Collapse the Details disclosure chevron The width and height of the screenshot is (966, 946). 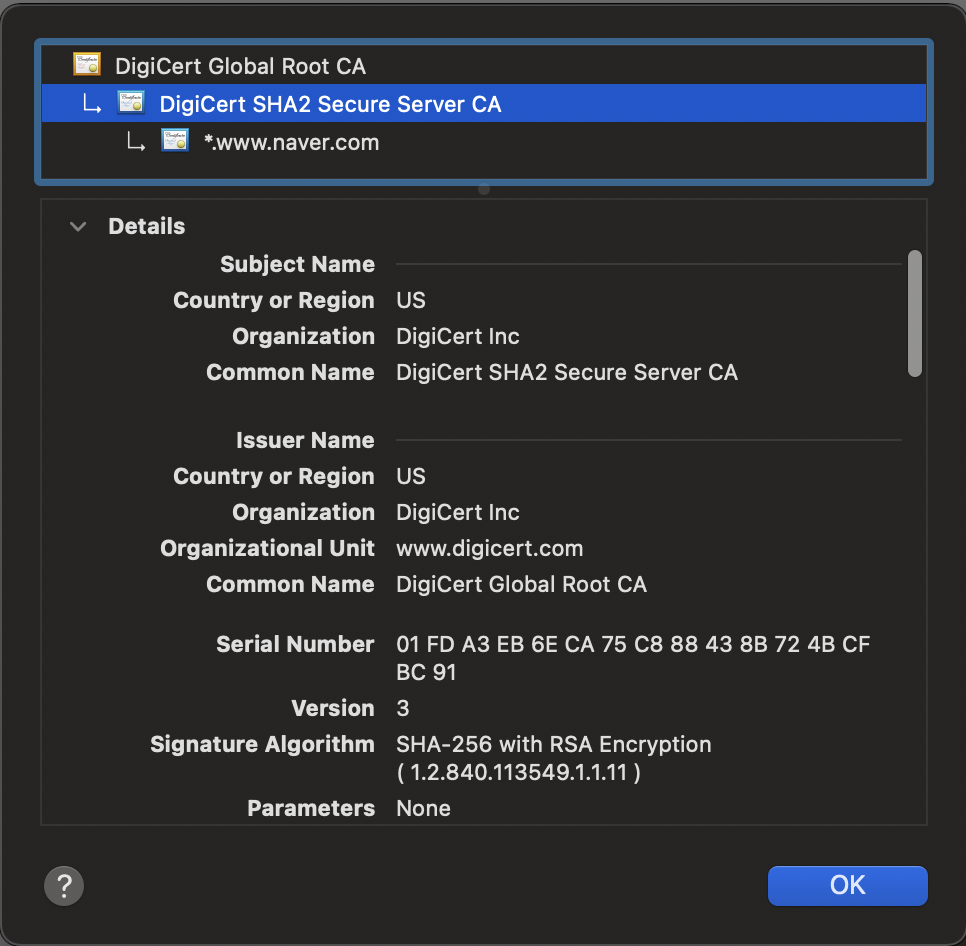point(78,227)
